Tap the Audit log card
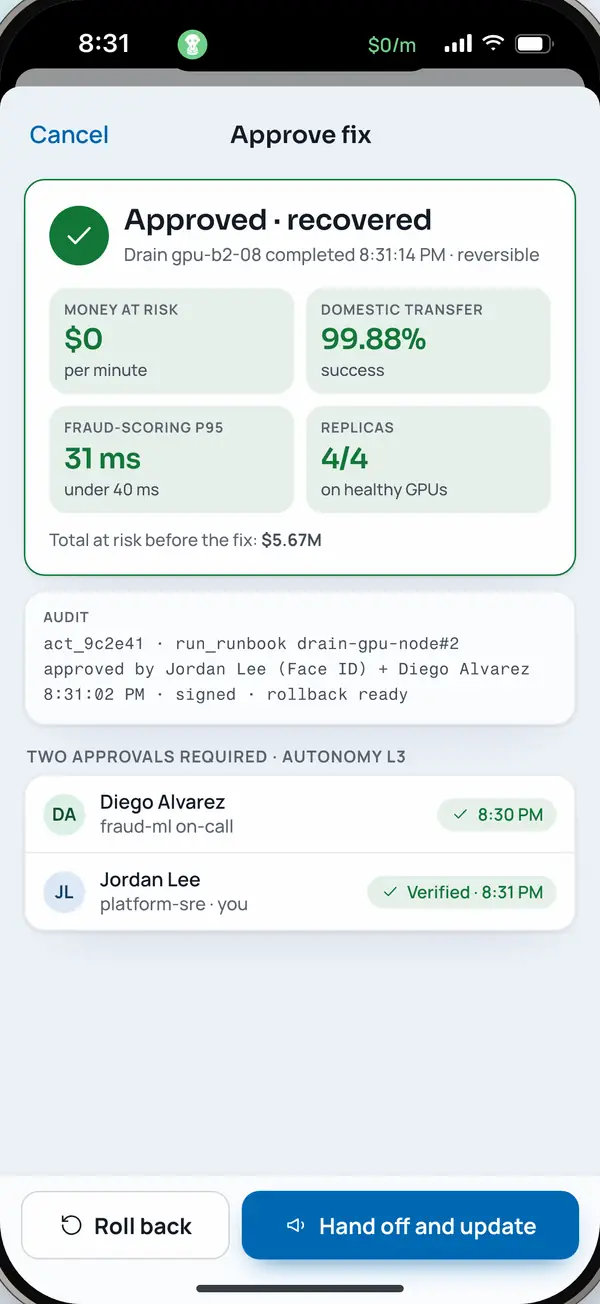600x1304 pixels. (300, 658)
